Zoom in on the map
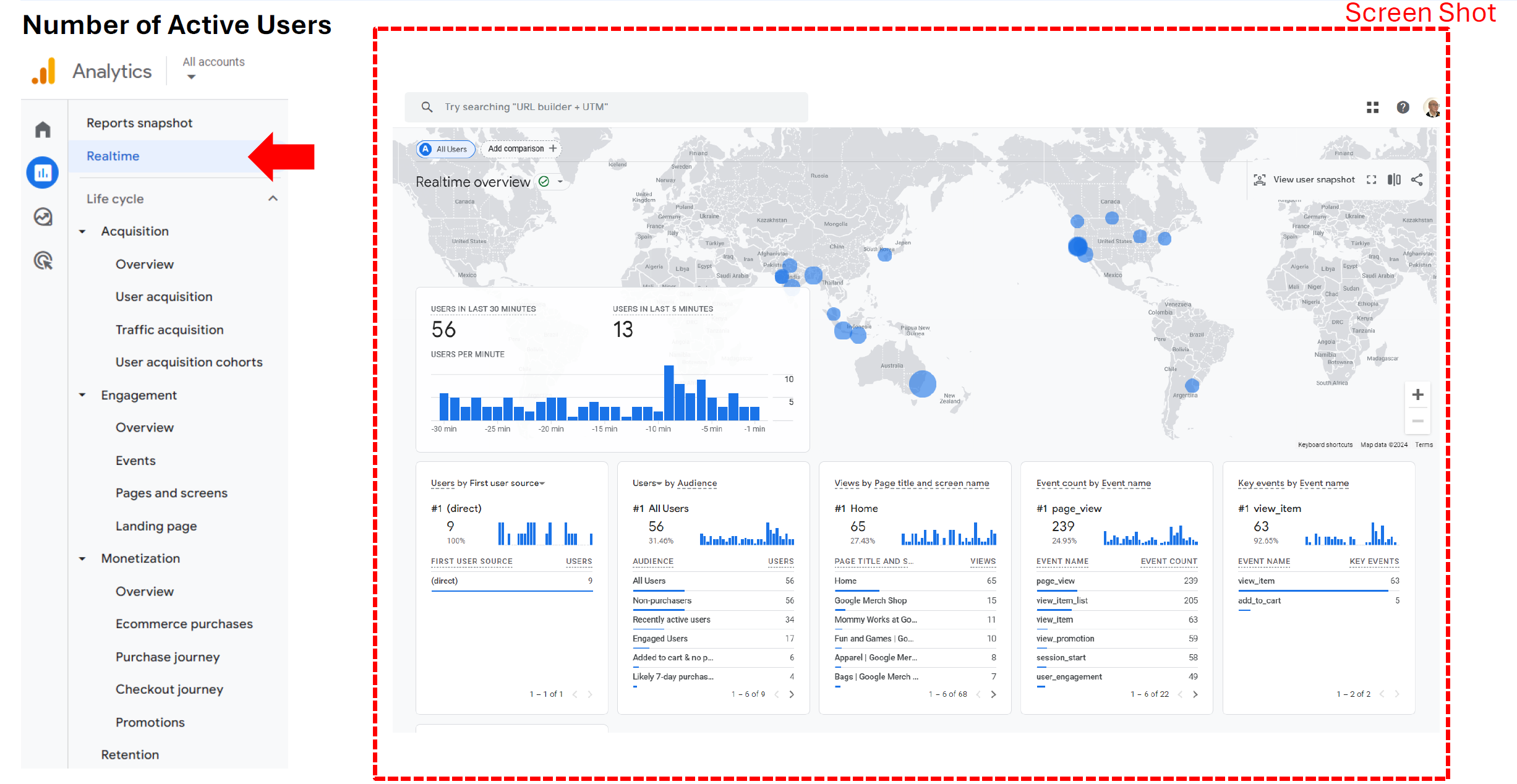The height and width of the screenshot is (784, 1517). [1417, 394]
